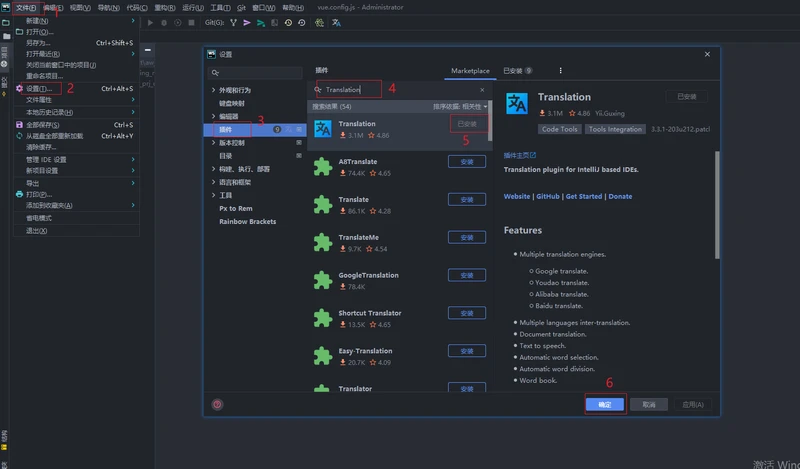
Task: Open the 排序依据: 相关性 sort dropdown
Action: point(460,106)
